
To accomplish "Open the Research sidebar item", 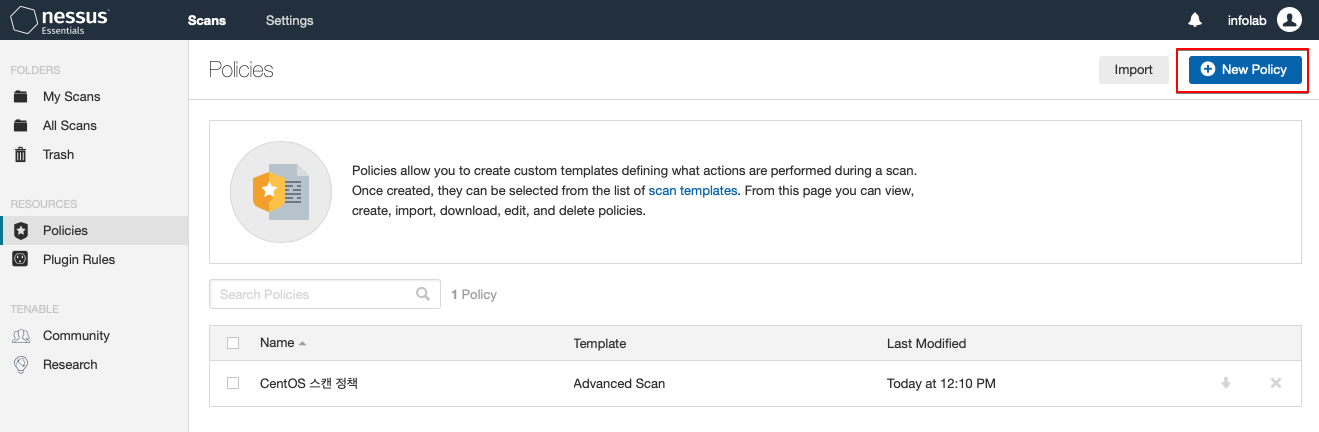I will (x=70, y=365).
